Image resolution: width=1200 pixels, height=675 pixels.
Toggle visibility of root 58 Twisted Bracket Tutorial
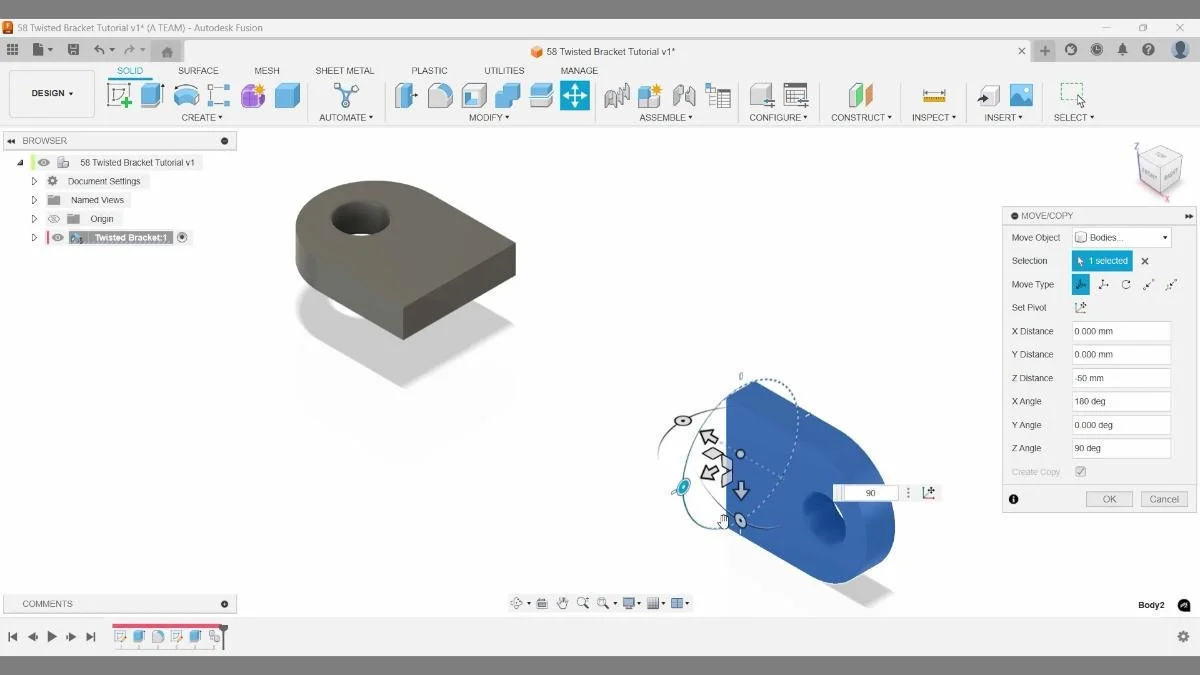[44, 162]
